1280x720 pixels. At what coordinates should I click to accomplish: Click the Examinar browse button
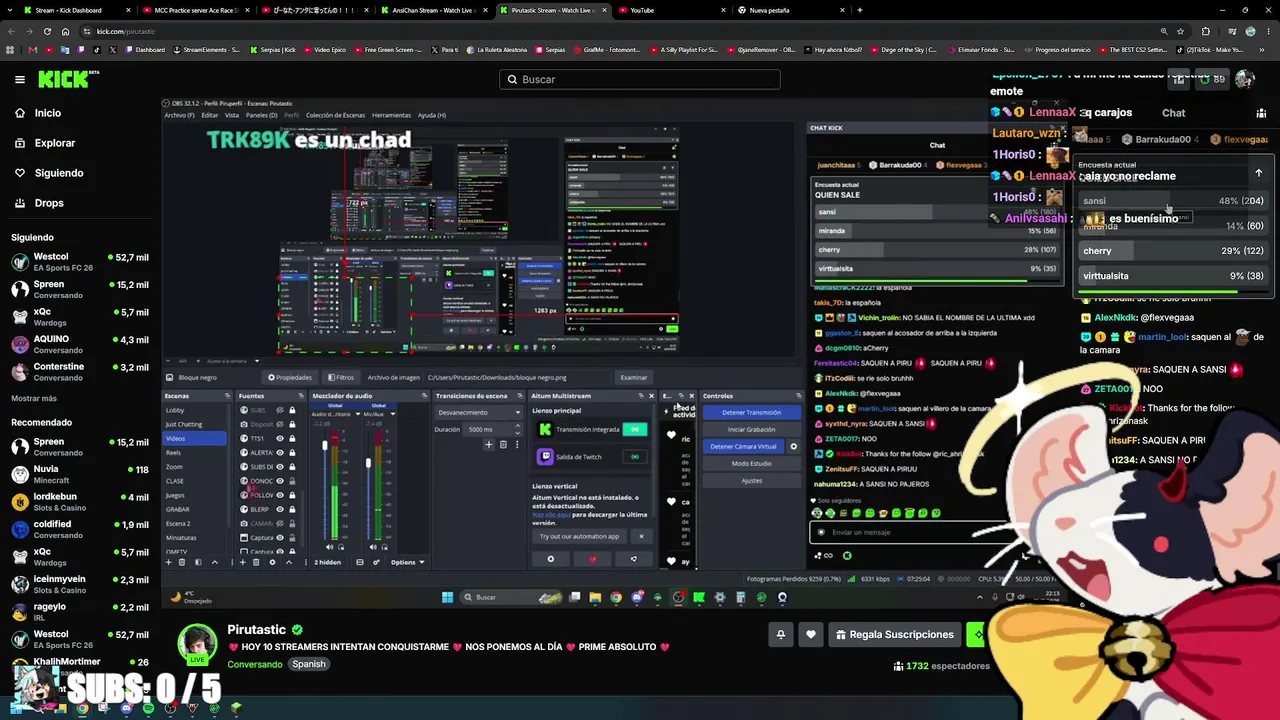point(634,377)
